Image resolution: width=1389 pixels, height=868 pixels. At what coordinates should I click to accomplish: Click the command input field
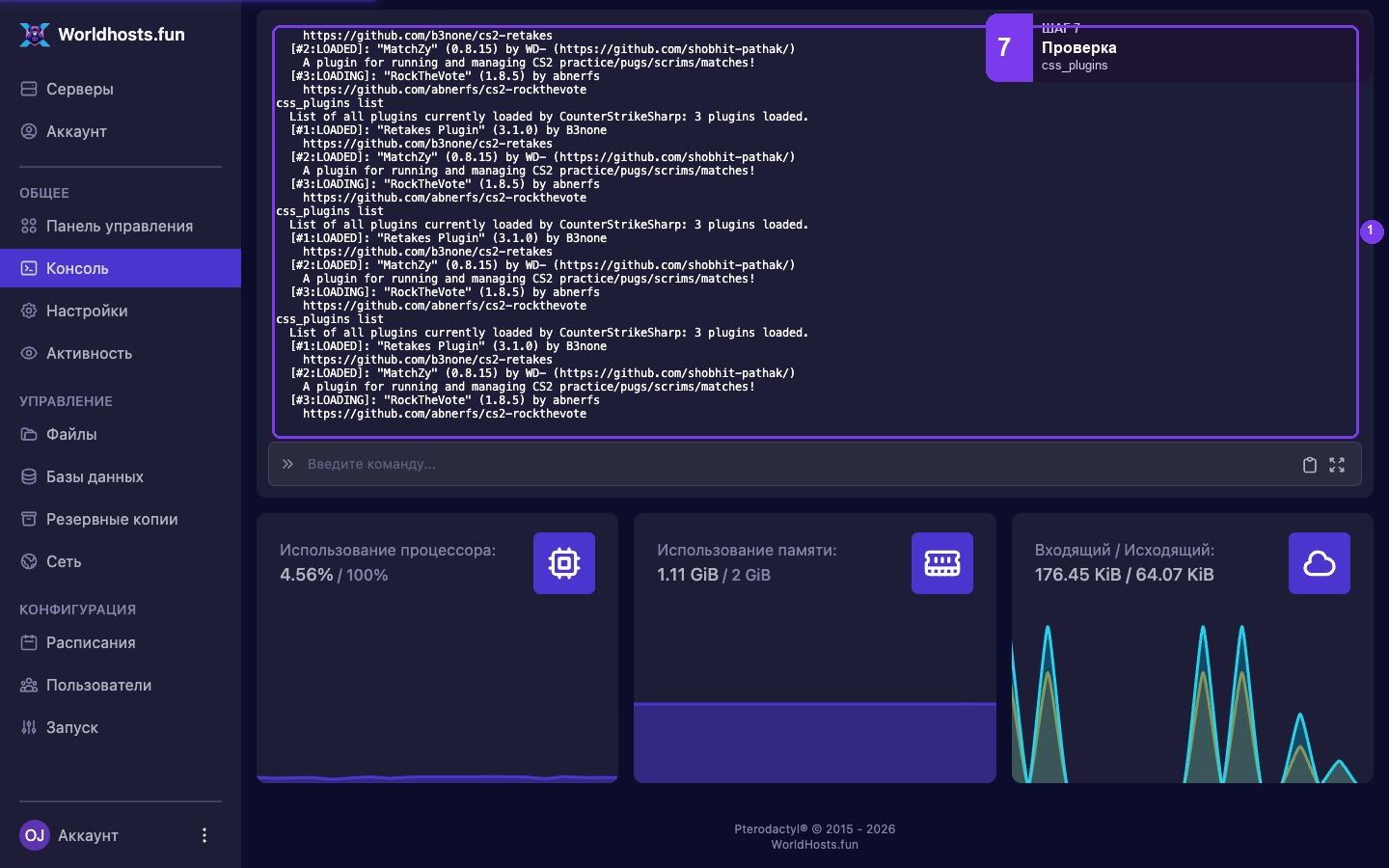(x=797, y=464)
